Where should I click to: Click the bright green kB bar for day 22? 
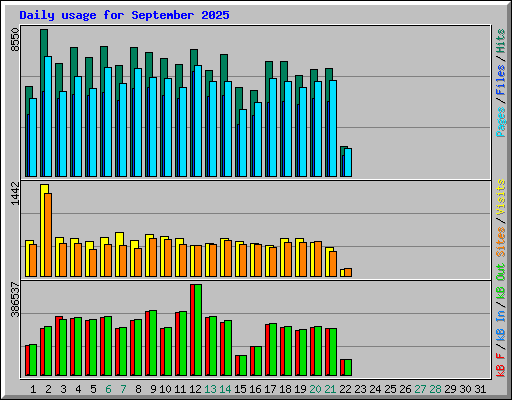348,368
